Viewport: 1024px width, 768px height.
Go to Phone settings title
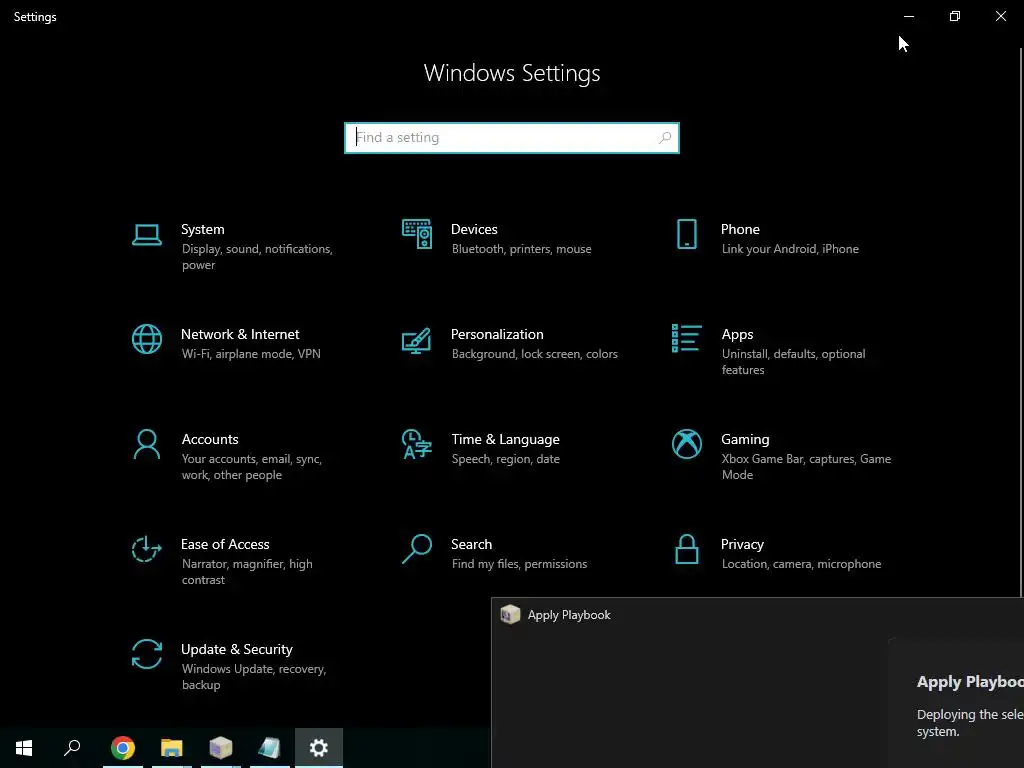[740, 229]
